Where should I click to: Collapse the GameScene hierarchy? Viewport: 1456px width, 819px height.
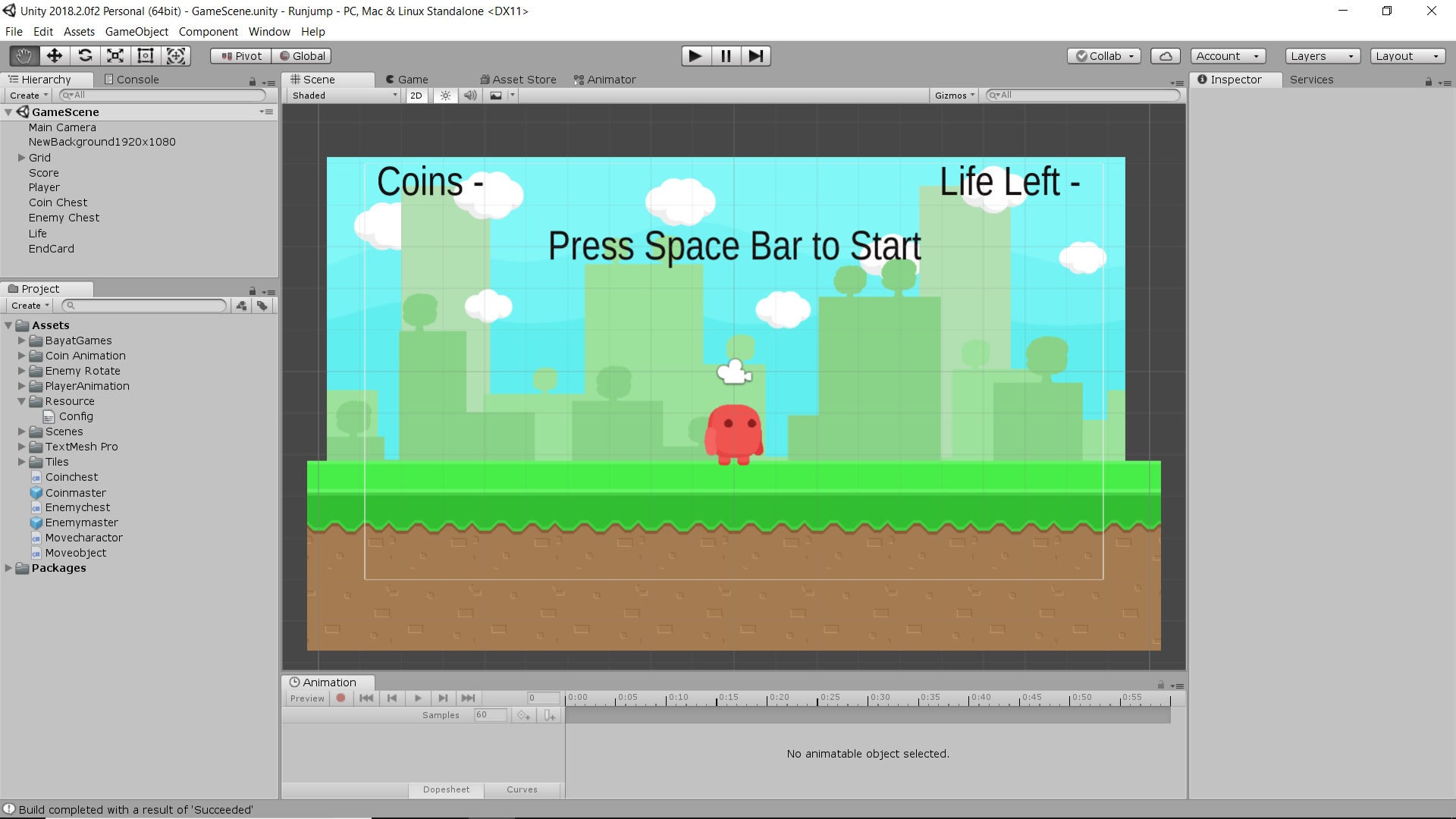click(x=8, y=112)
